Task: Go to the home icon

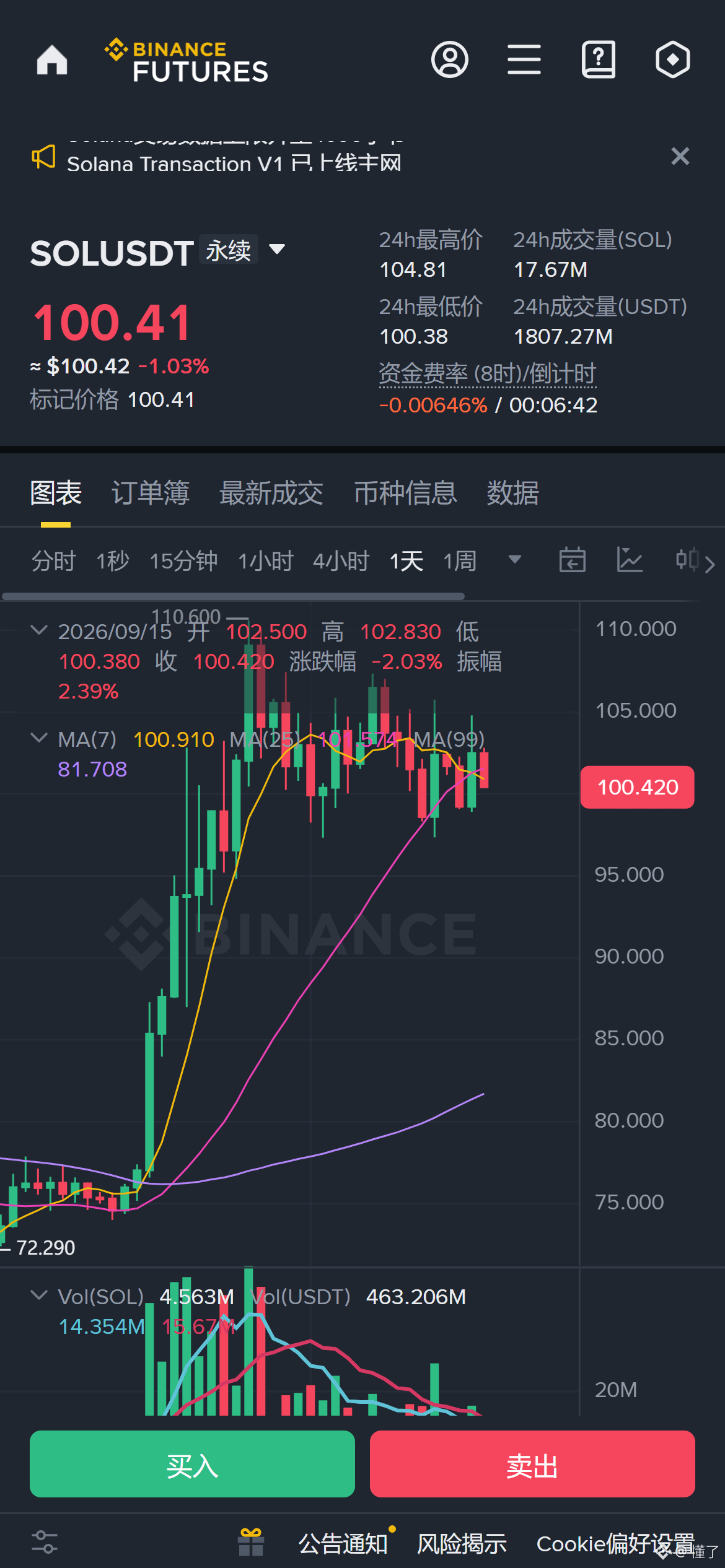Action: 52,60
